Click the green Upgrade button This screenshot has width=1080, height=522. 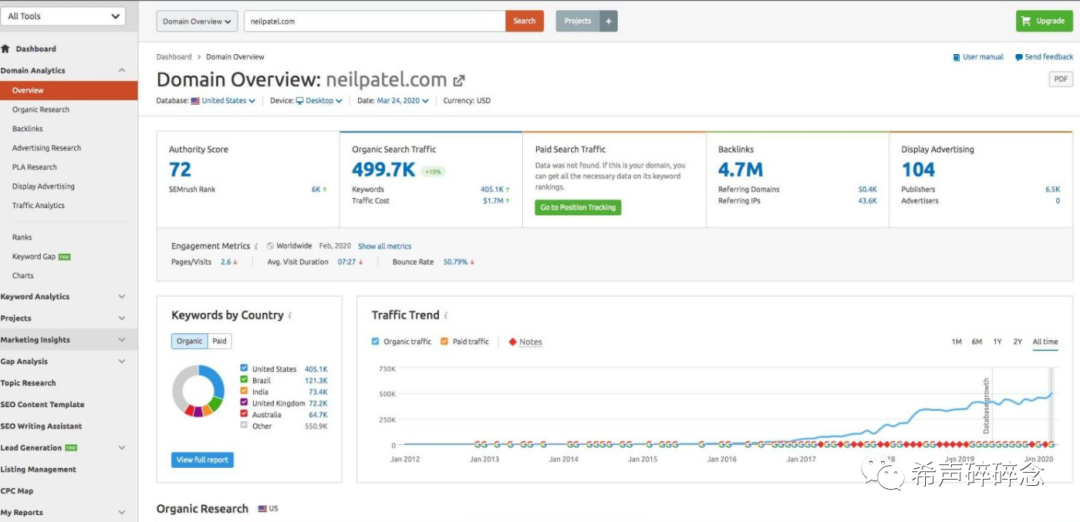pyautogui.click(x=1044, y=21)
